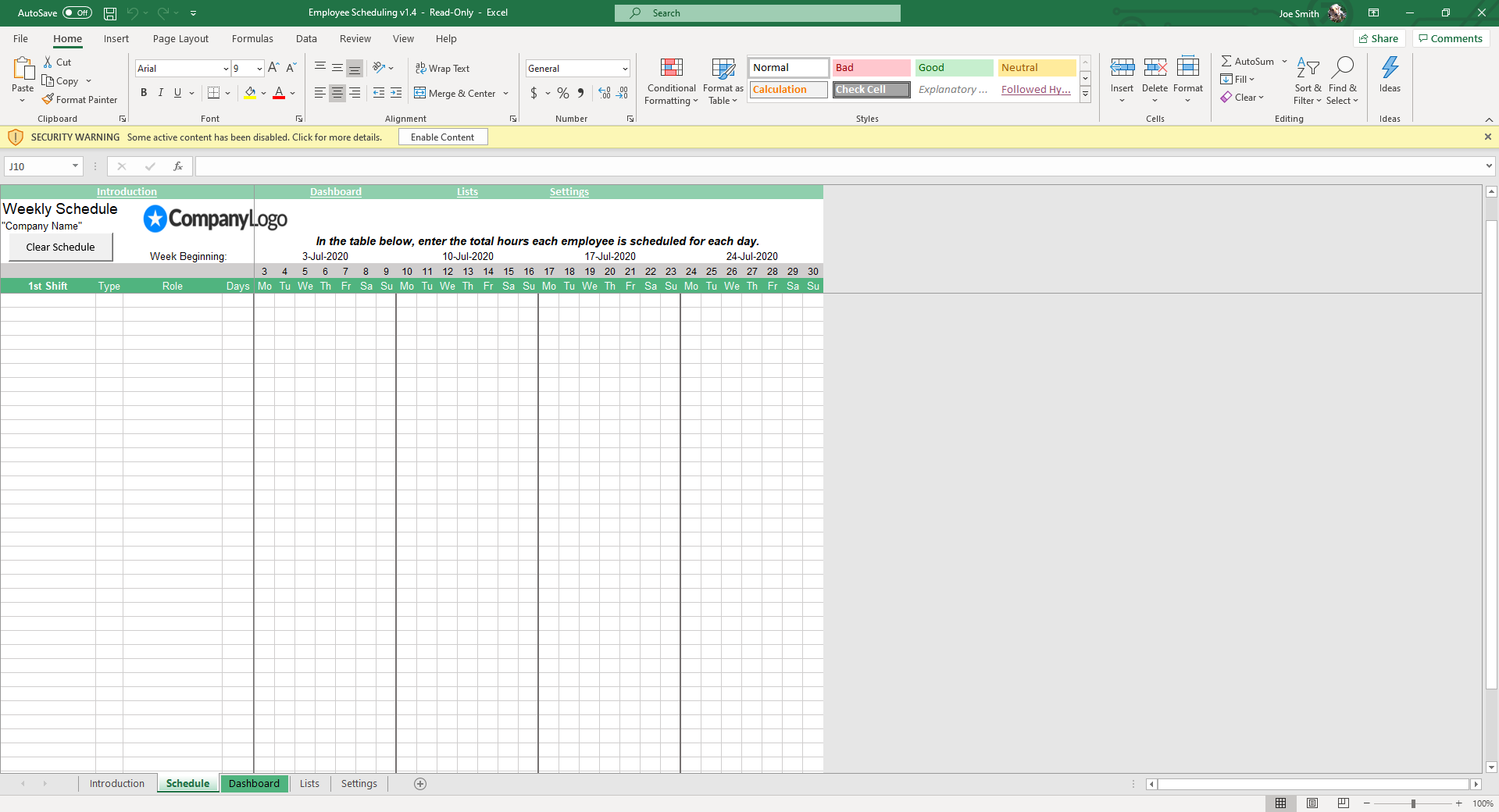Adjust the zoom slider
The width and height of the screenshot is (1499, 812).
click(x=1413, y=803)
